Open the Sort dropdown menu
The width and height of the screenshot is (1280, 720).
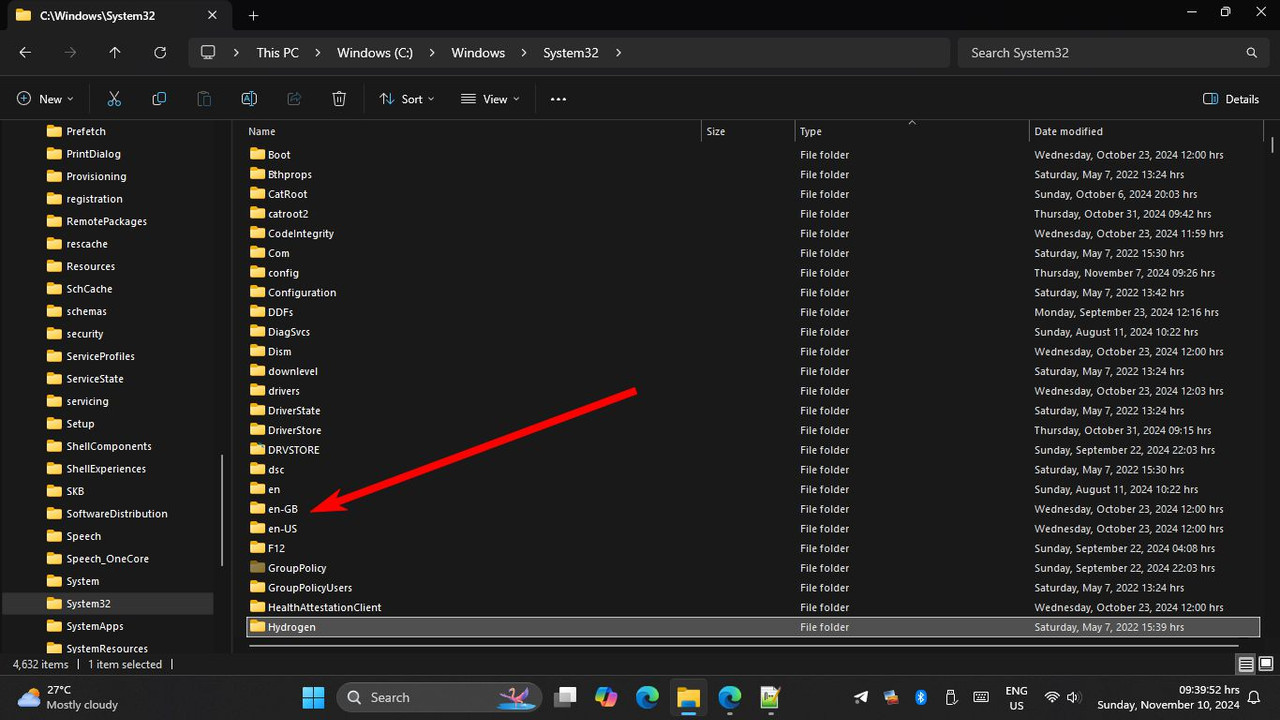(x=407, y=99)
